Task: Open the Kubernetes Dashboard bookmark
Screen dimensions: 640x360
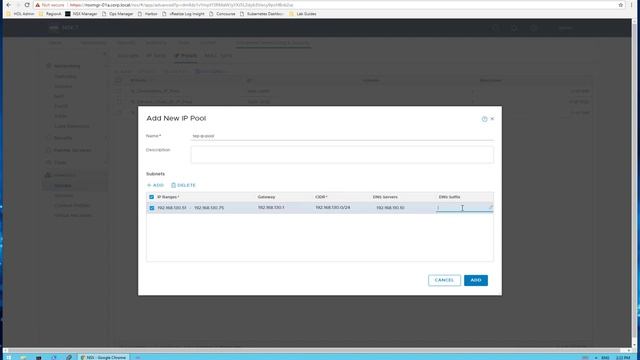Action: coord(262,14)
